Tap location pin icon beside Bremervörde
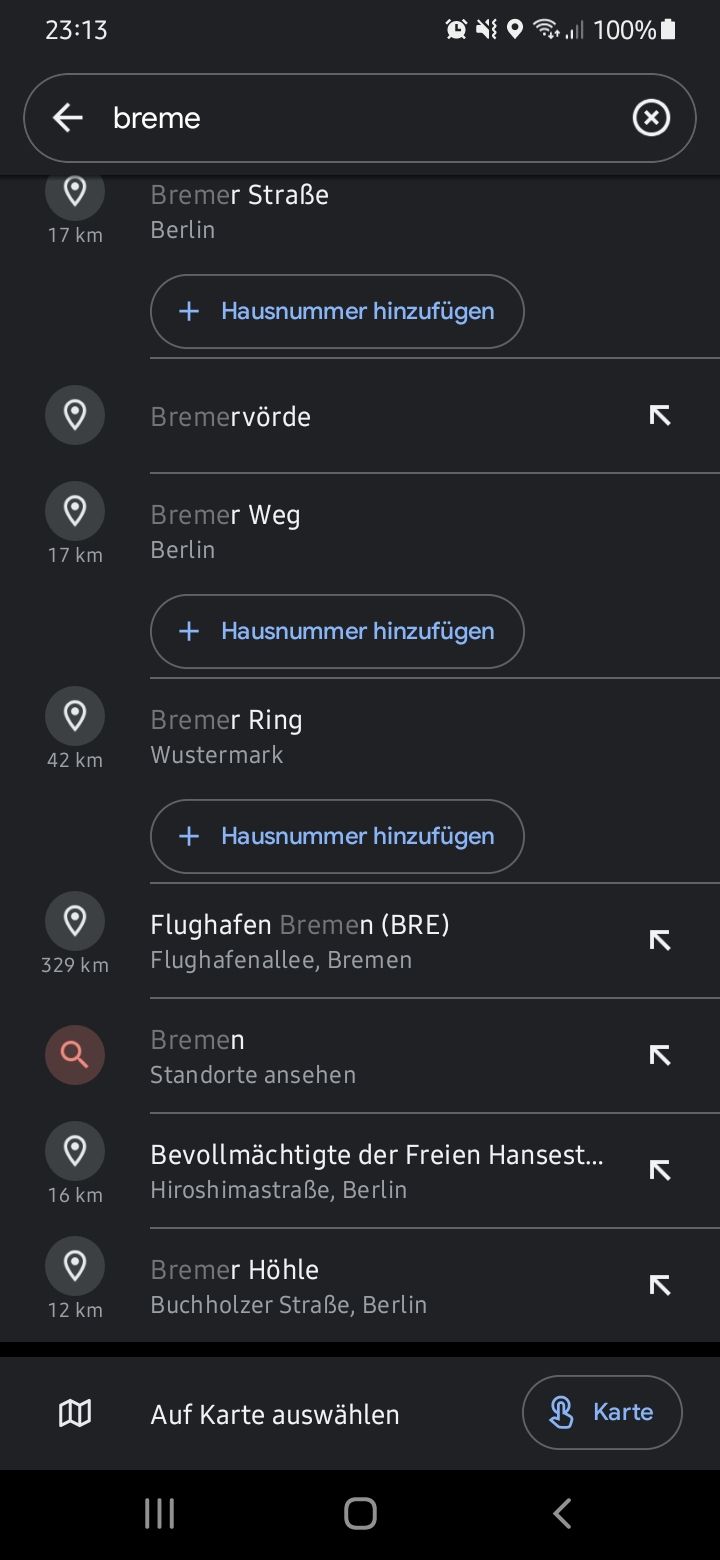 point(75,415)
